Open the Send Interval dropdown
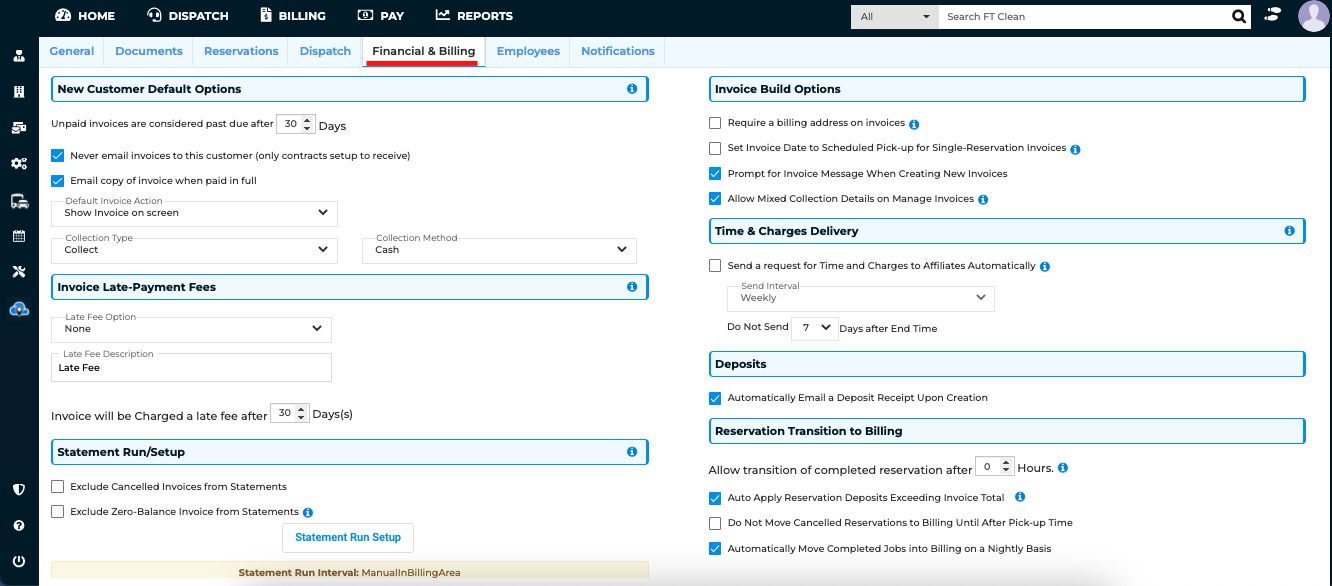This screenshot has height=586, width=1332. pos(861,298)
